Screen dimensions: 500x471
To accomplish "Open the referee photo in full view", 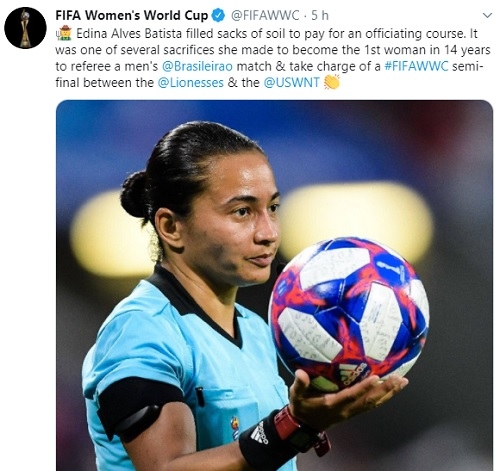I will 274,285.
